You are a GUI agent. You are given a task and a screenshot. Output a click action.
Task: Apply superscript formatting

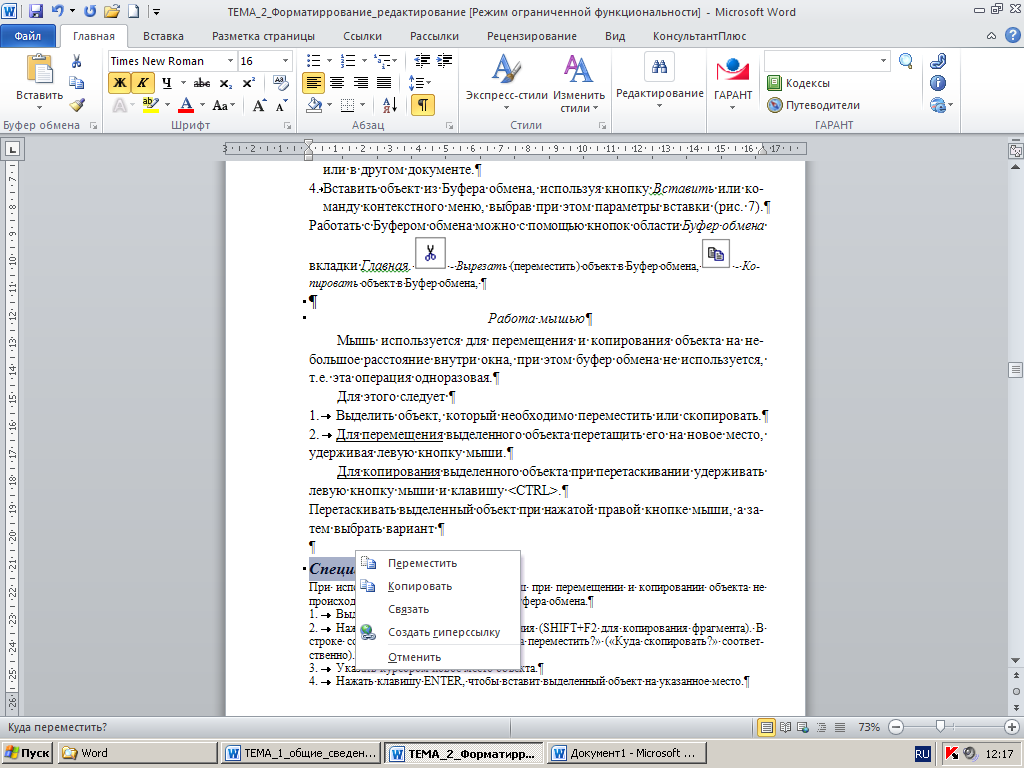point(248,83)
